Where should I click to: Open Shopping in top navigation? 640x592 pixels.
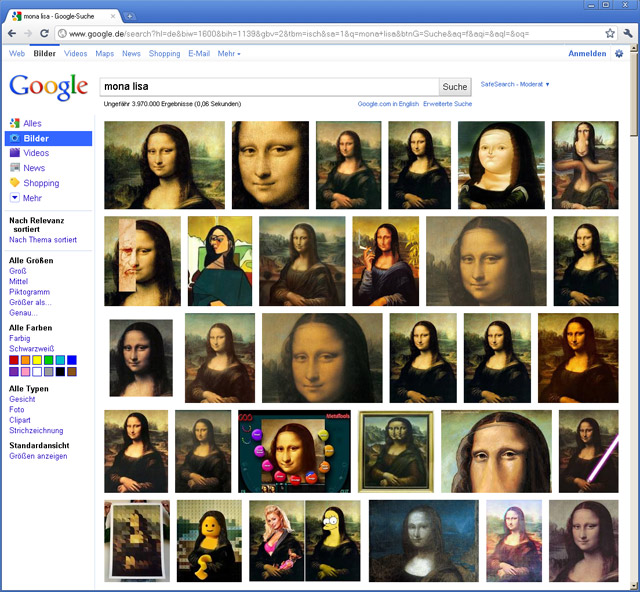coord(164,53)
